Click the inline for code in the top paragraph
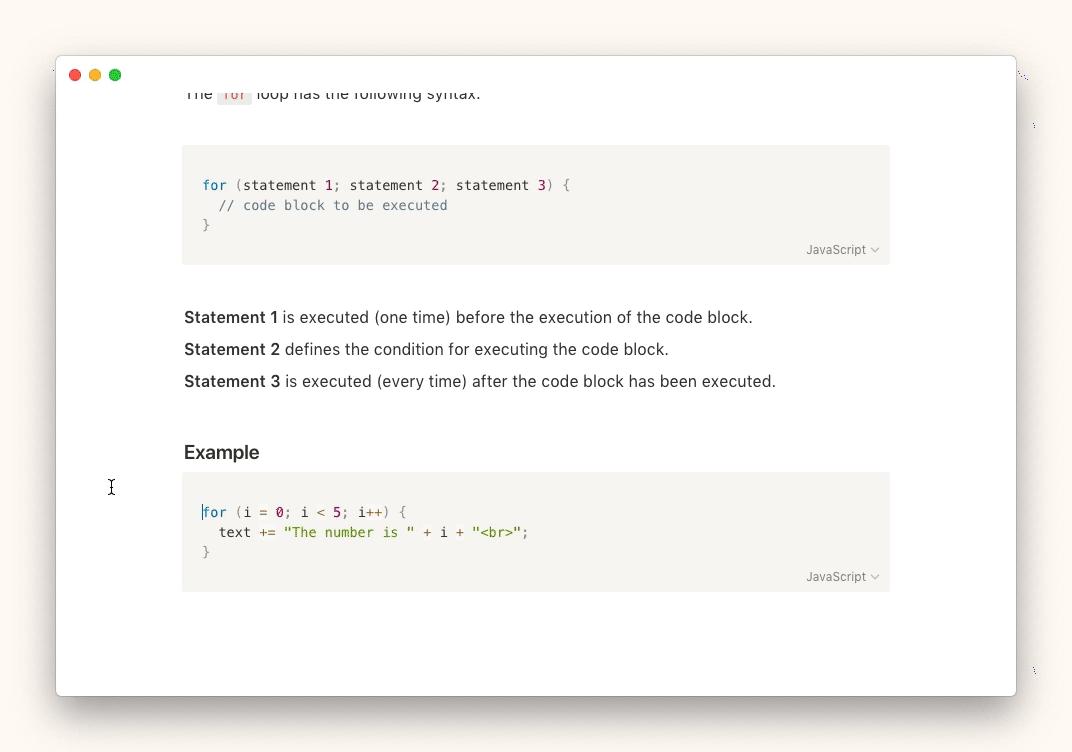 [234, 95]
